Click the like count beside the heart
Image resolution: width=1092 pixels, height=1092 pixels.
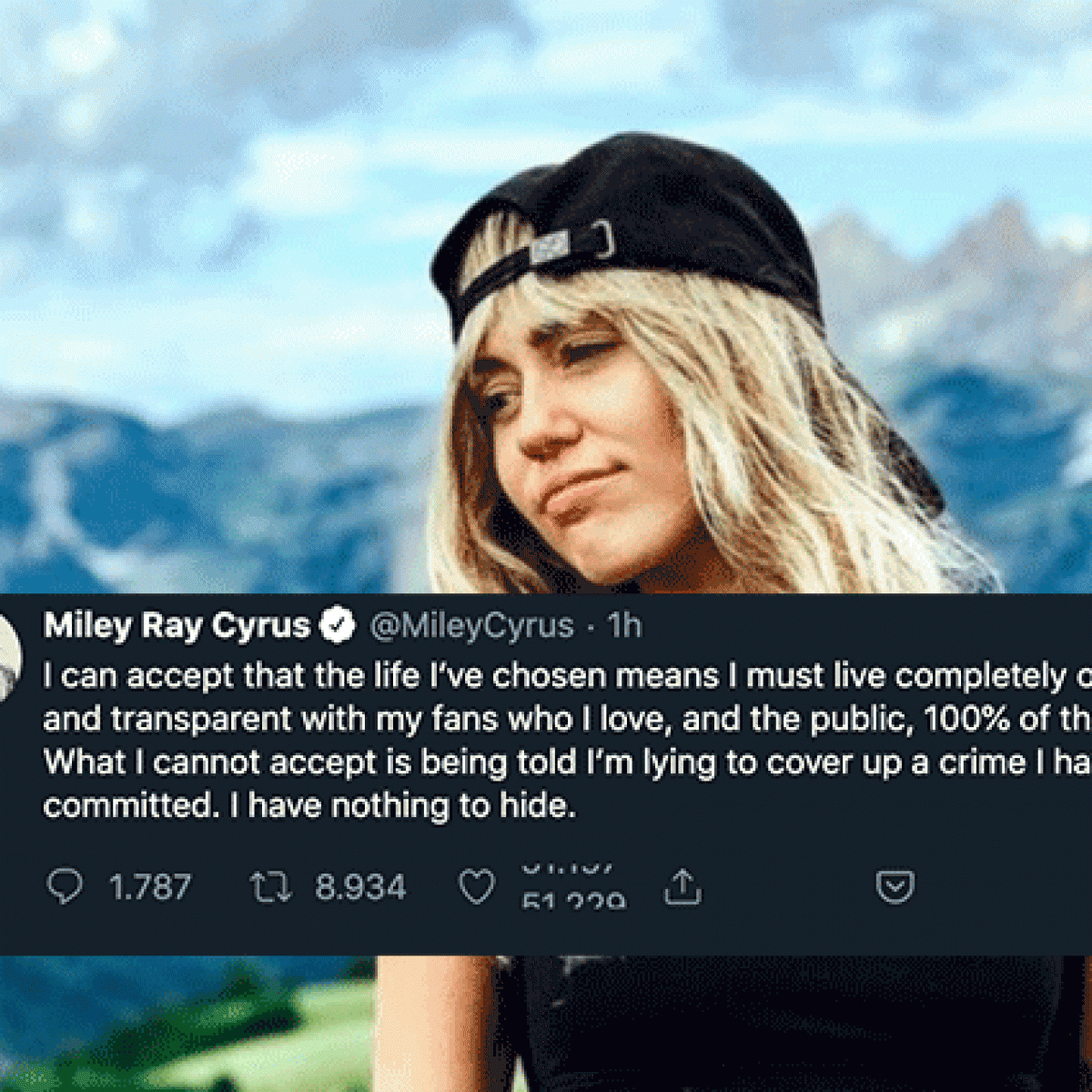pyautogui.click(x=573, y=887)
